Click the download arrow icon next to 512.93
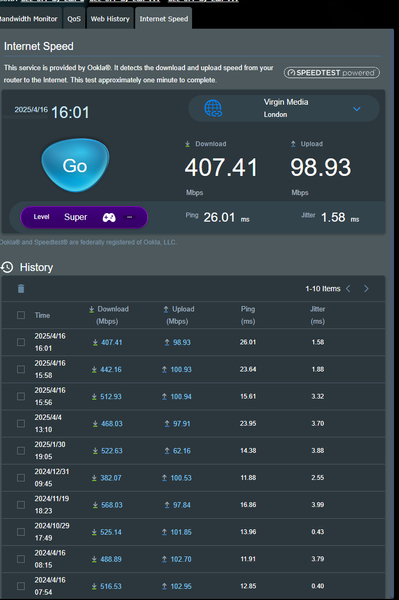 (94, 397)
